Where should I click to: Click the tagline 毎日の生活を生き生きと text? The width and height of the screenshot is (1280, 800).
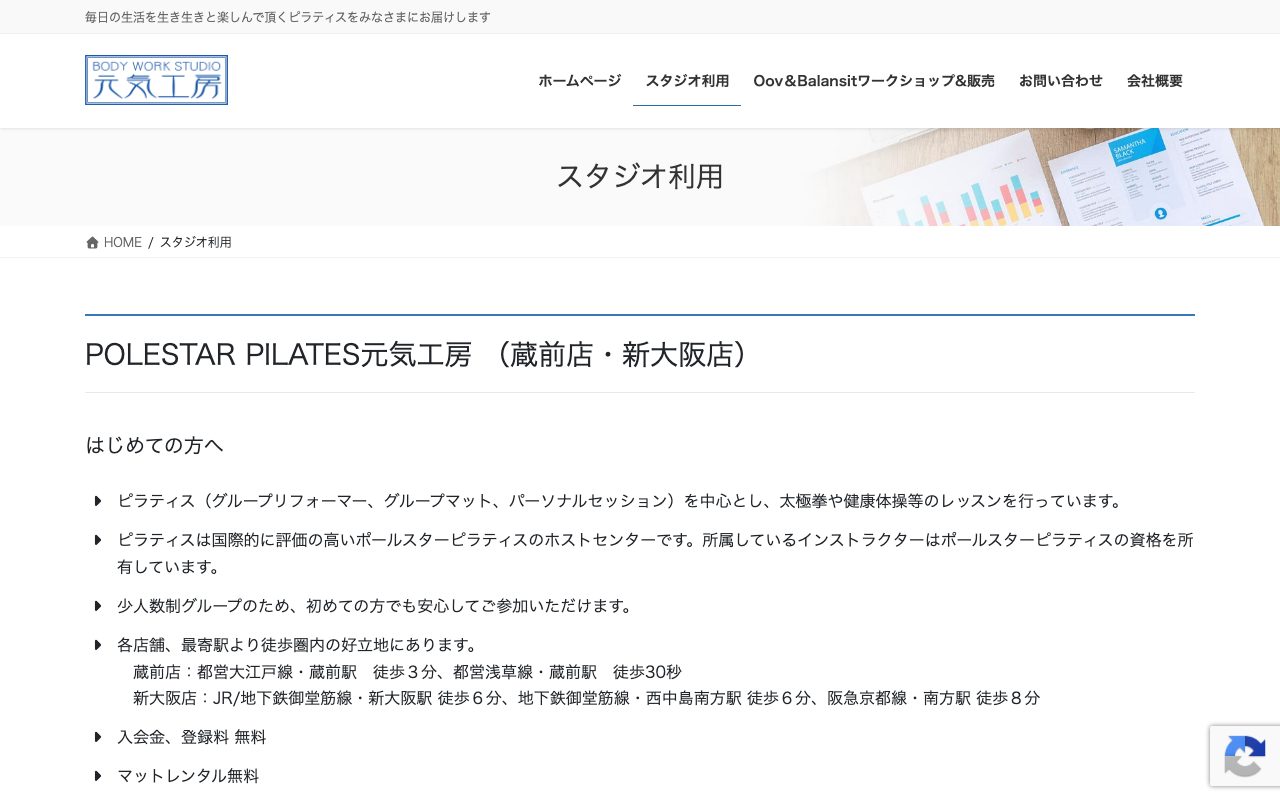(288, 17)
